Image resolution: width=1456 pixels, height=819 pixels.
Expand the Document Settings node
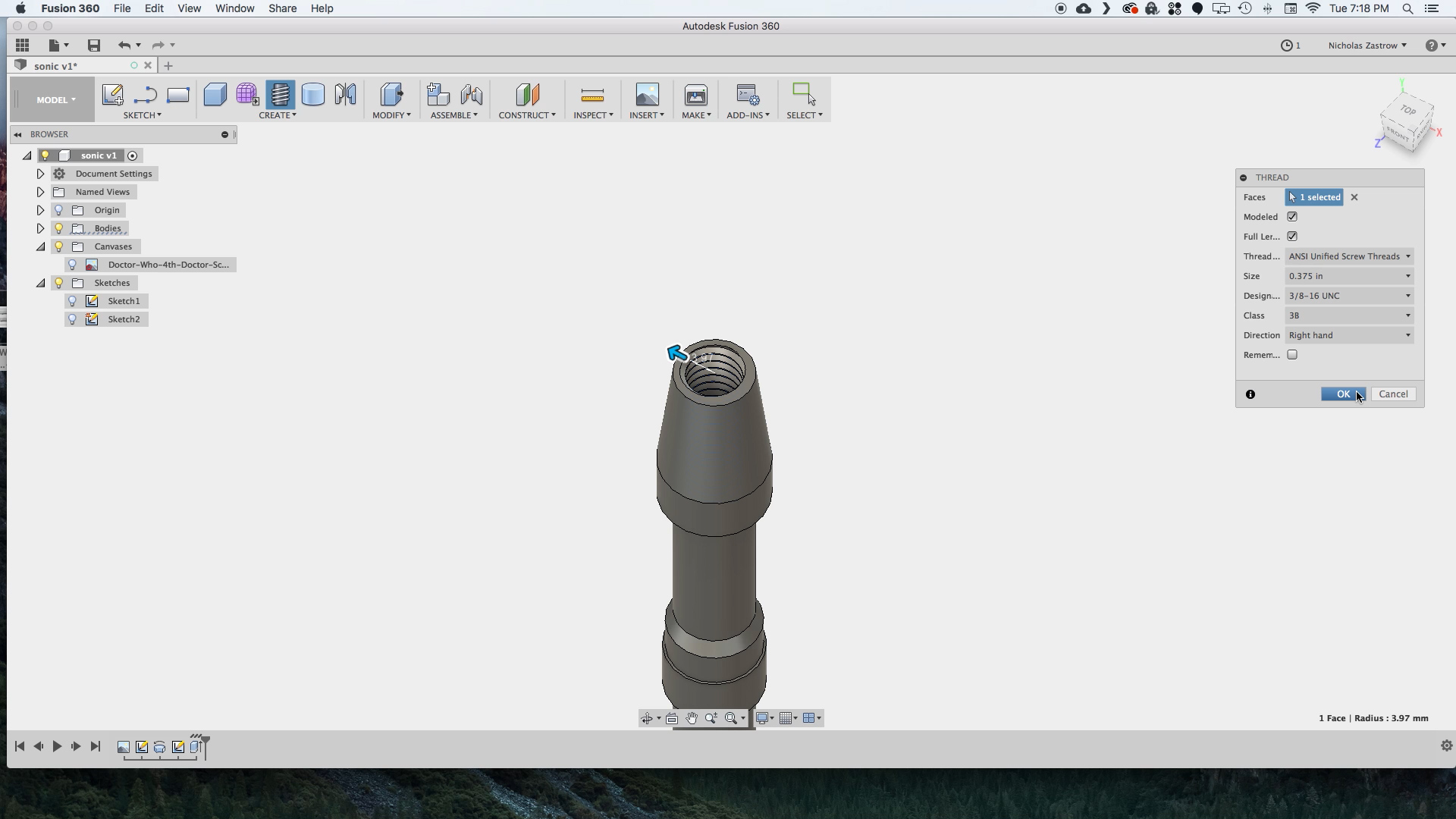coord(41,174)
